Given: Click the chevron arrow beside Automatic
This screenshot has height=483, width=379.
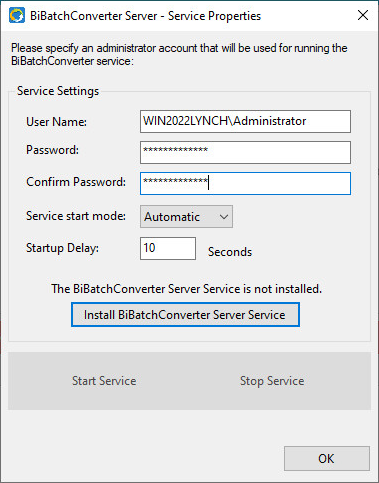Looking at the screenshot, I should (224, 217).
